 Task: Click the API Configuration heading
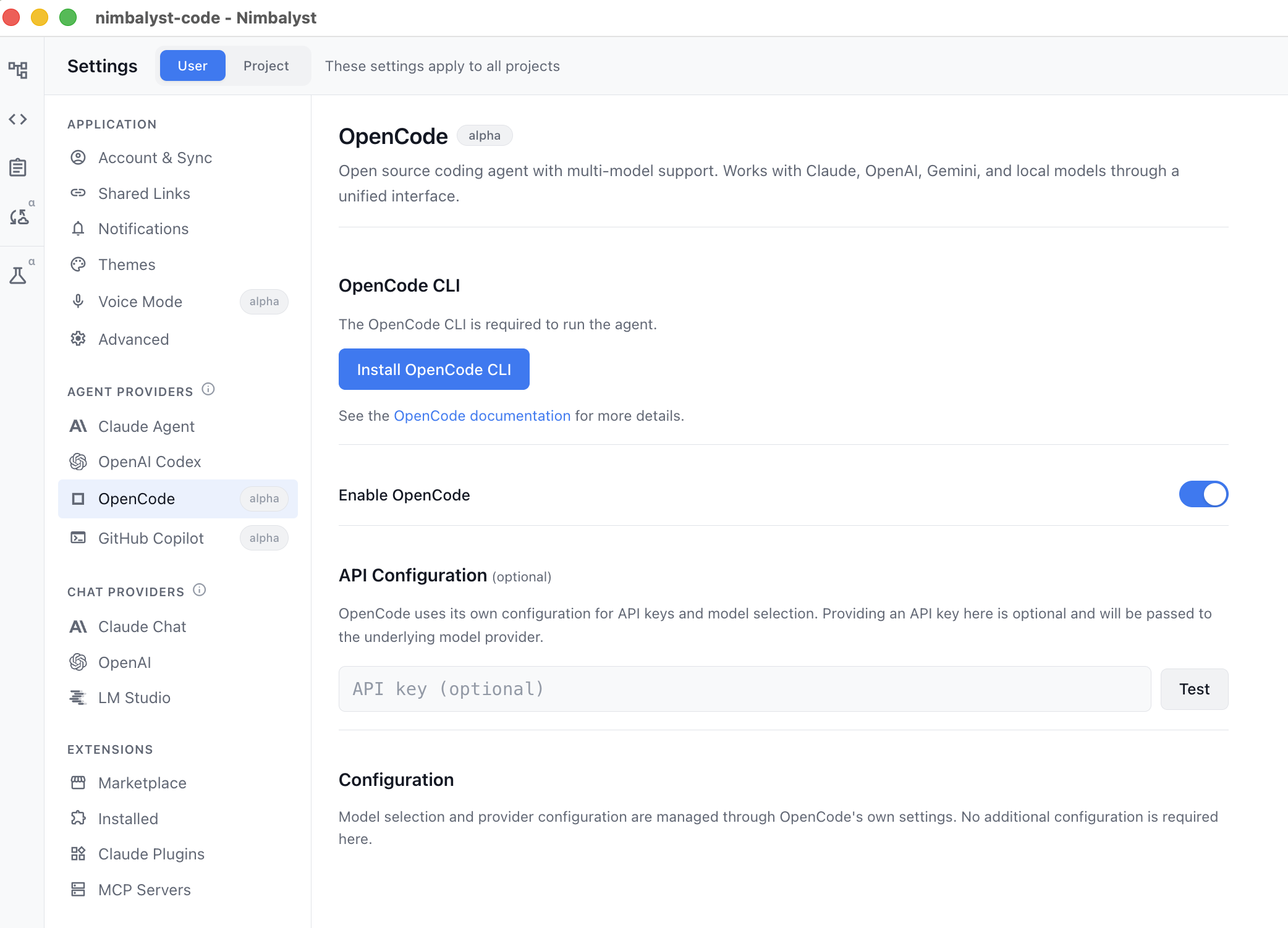tap(413, 575)
